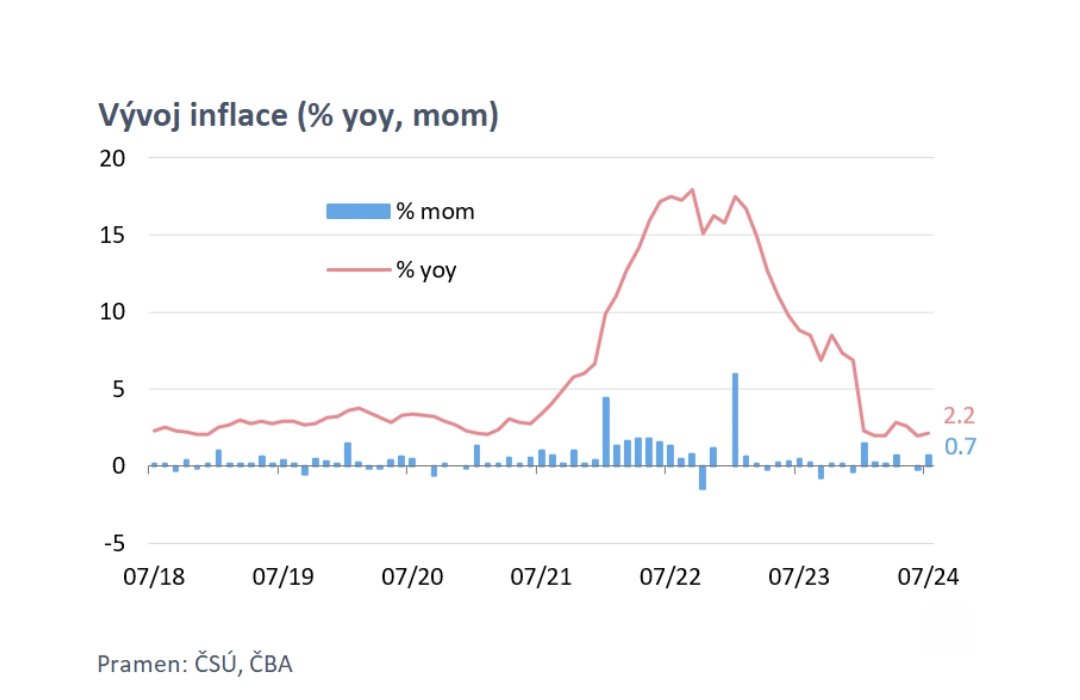Click the tallest blue bar near 6
The height and width of the screenshot is (700, 1080).
[735, 420]
